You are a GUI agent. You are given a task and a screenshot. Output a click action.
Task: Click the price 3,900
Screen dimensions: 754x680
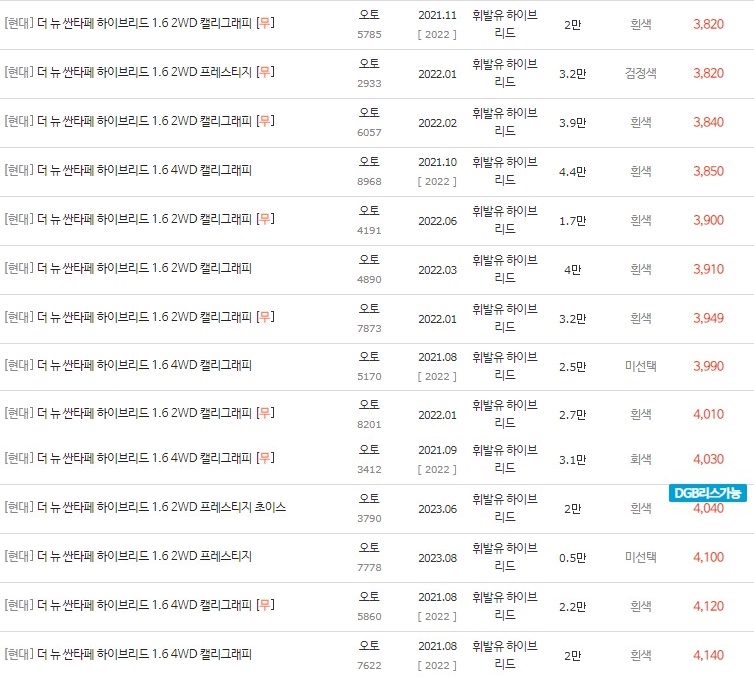click(x=708, y=220)
